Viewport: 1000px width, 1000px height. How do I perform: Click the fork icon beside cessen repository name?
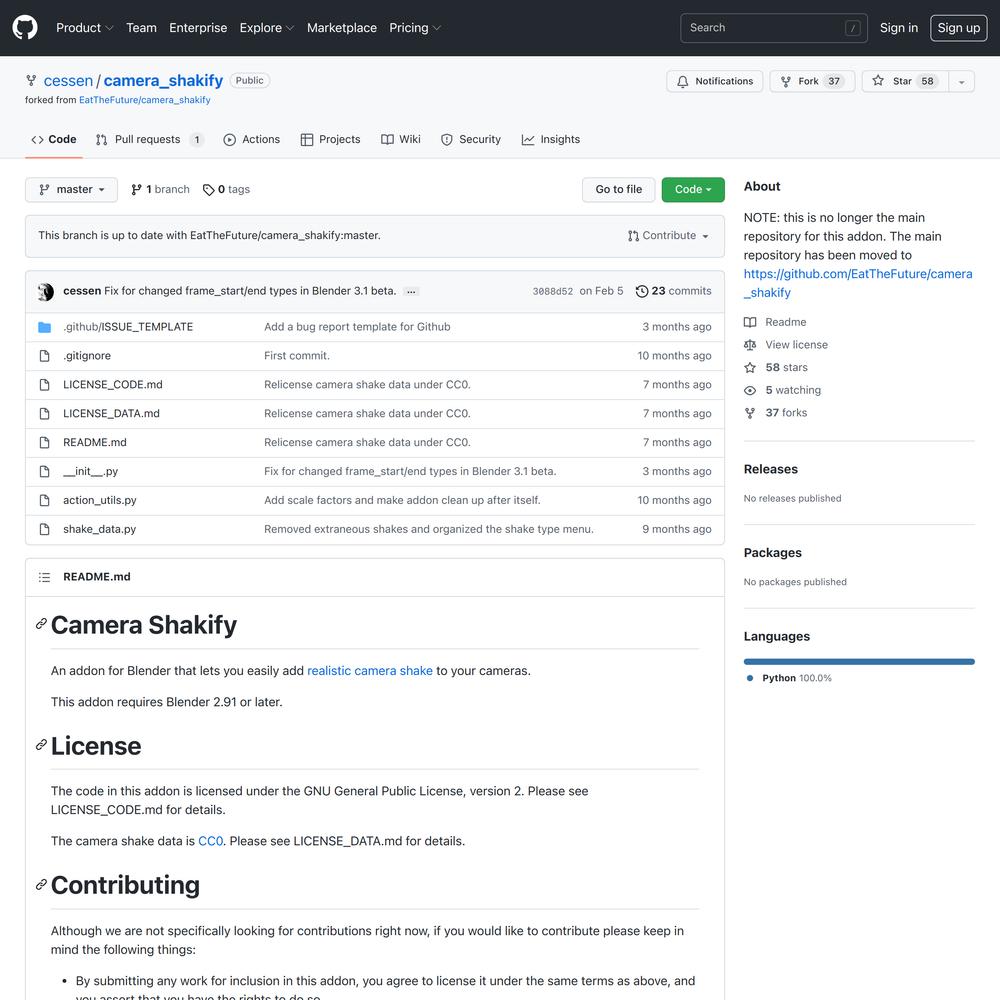[x=31, y=80]
